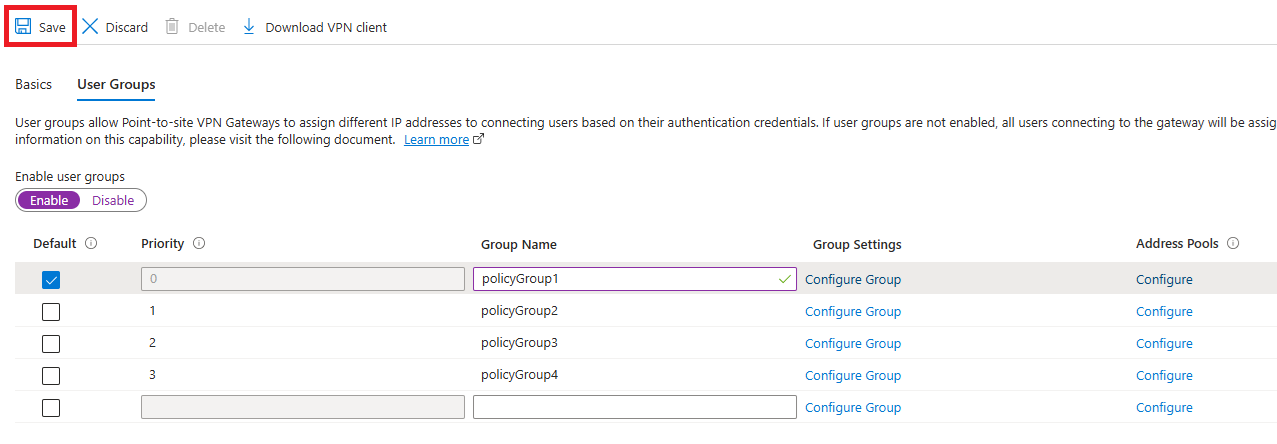Click the Delete trash icon

[x=172, y=27]
